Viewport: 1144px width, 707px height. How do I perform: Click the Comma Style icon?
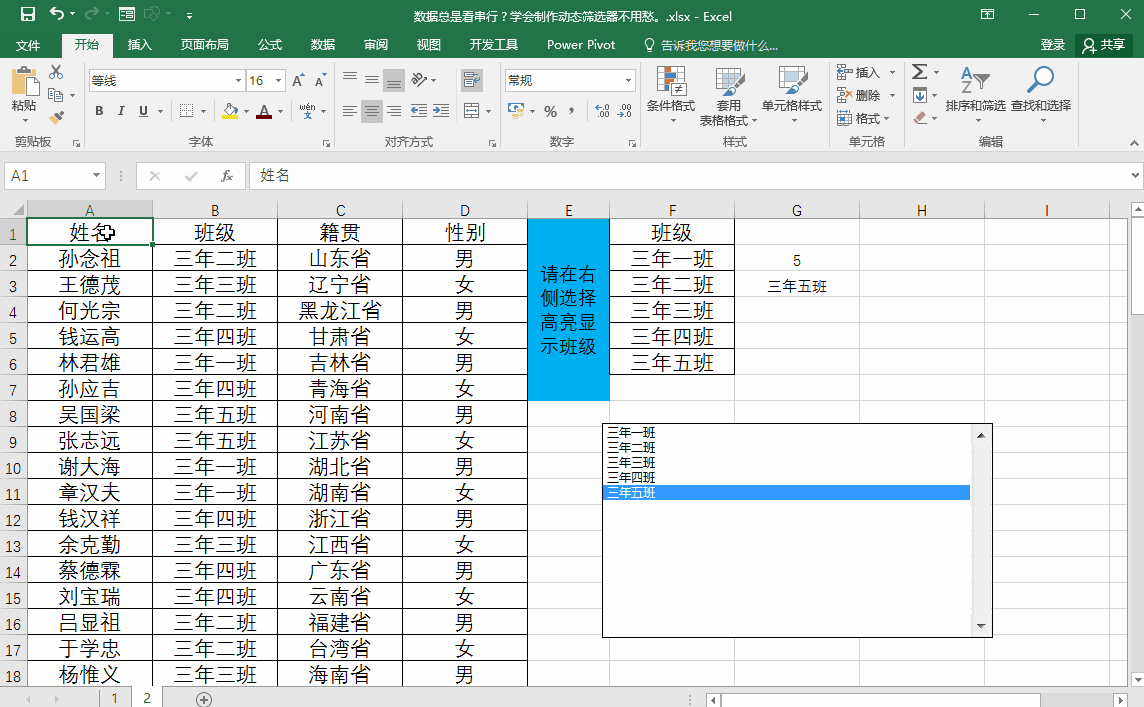tap(571, 111)
